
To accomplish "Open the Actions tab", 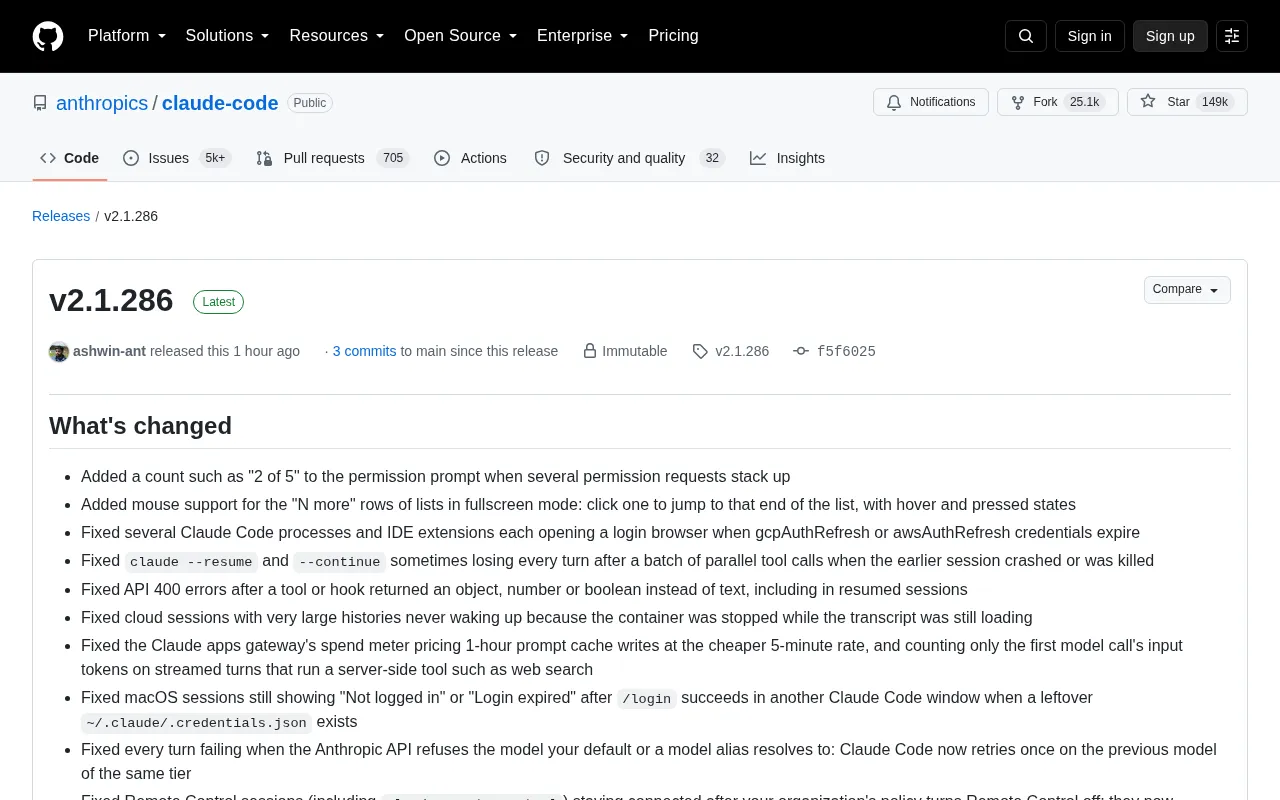I will pos(470,158).
